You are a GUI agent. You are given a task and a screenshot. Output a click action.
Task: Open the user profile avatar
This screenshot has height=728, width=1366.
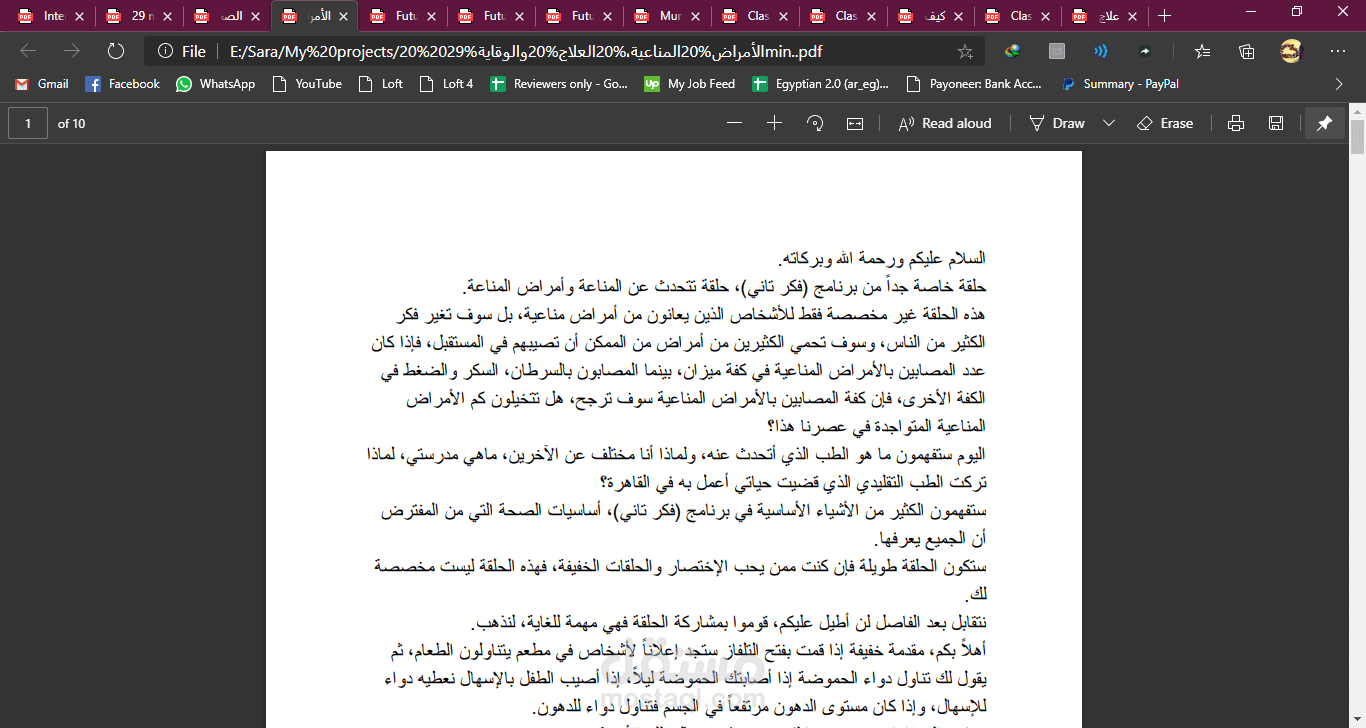1291,51
